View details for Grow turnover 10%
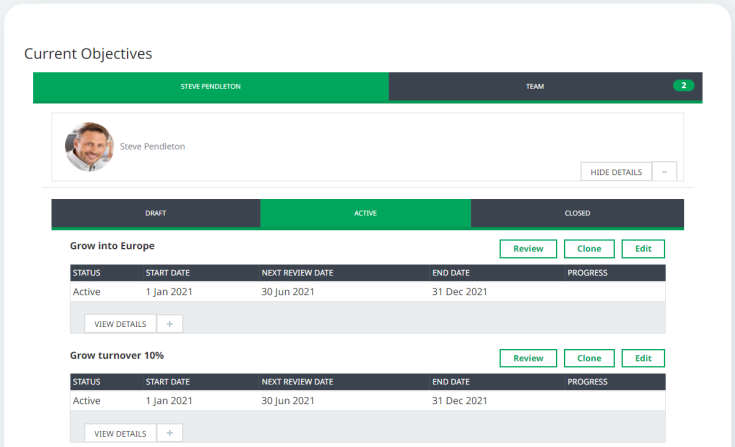The image size is (735, 447). click(120, 433)
